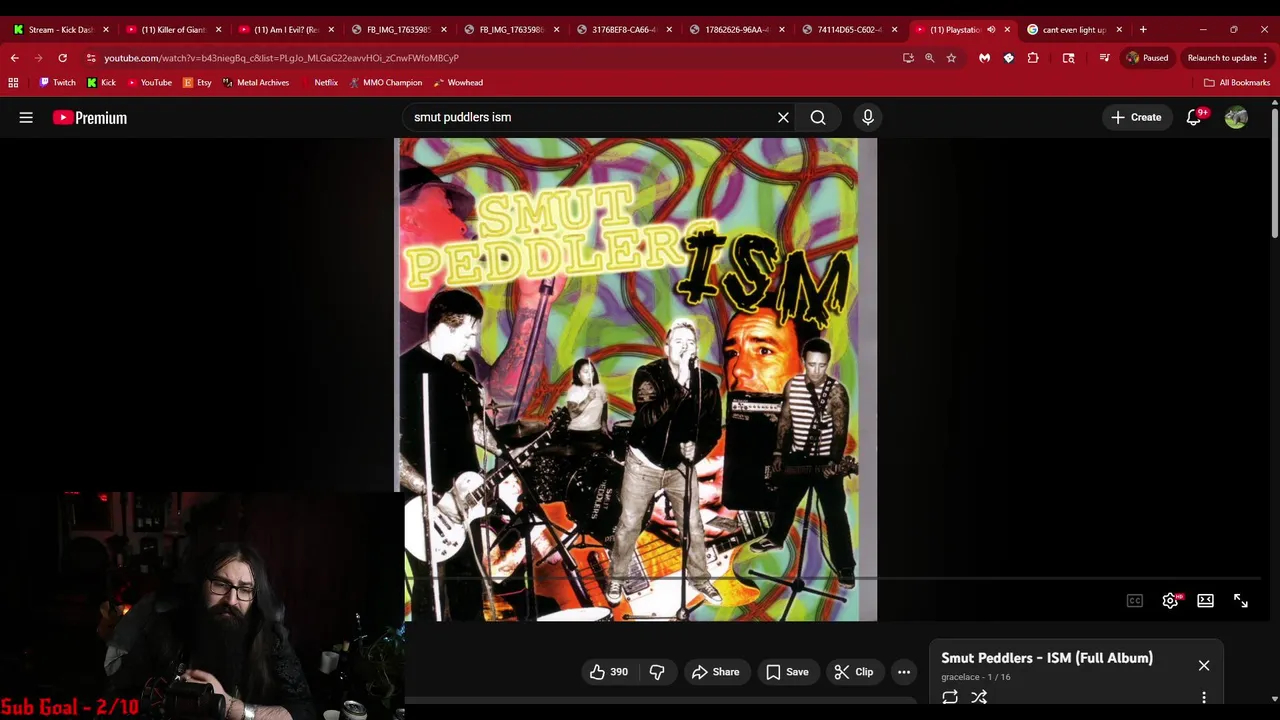Start voice search with the microphone
Image resolution: width=1280 pixels, height=720 pixels.
click(868, 117)
